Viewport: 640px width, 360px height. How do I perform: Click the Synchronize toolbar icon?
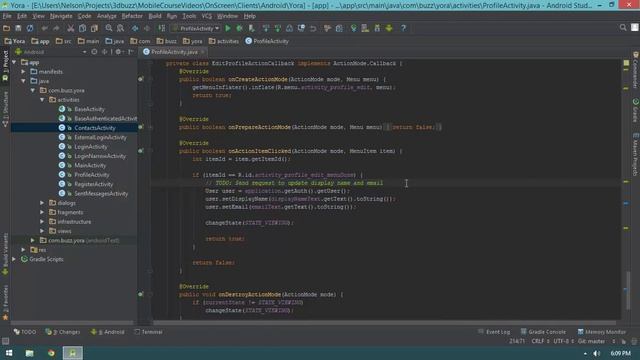30,28
